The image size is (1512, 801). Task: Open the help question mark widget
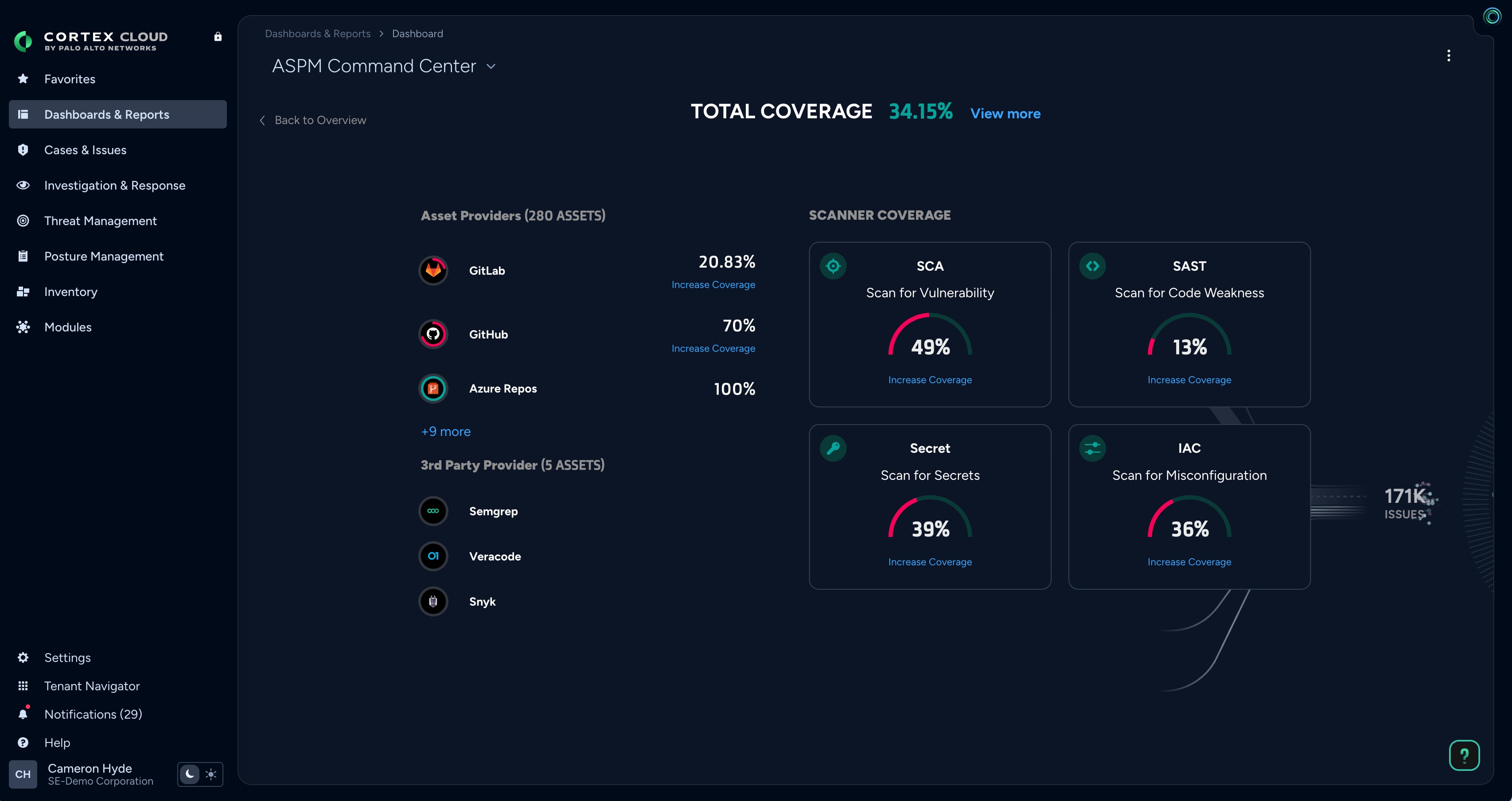1464,755
